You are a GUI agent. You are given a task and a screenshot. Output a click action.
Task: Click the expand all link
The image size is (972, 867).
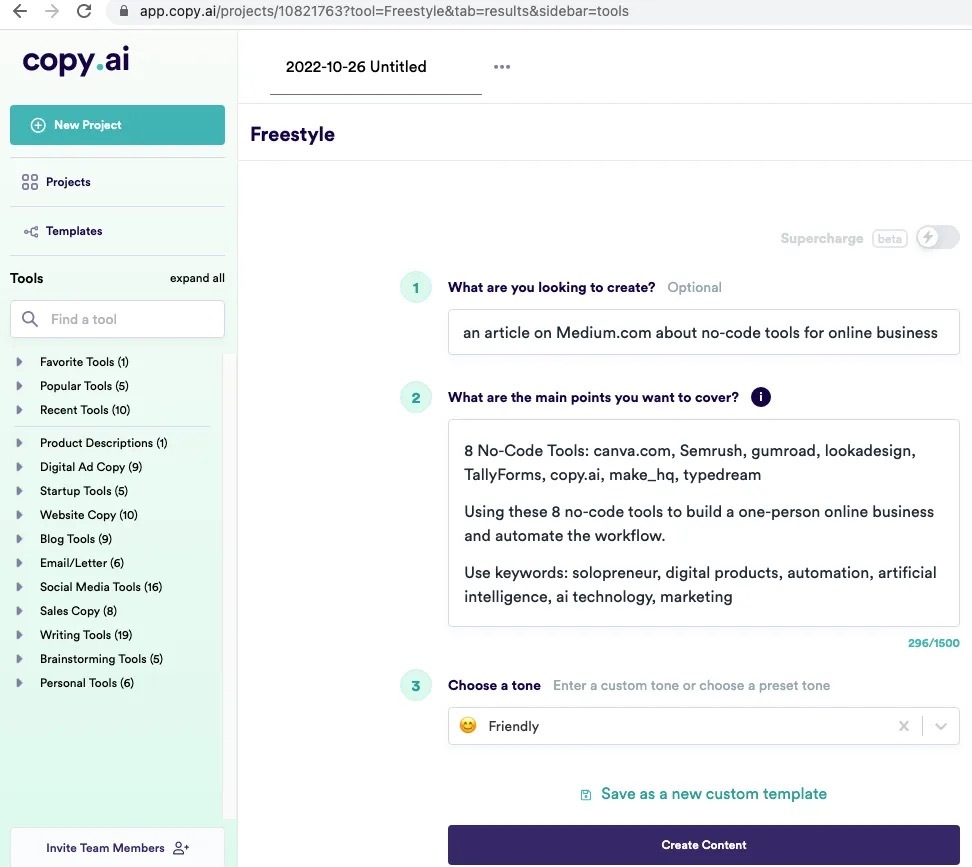197,278
